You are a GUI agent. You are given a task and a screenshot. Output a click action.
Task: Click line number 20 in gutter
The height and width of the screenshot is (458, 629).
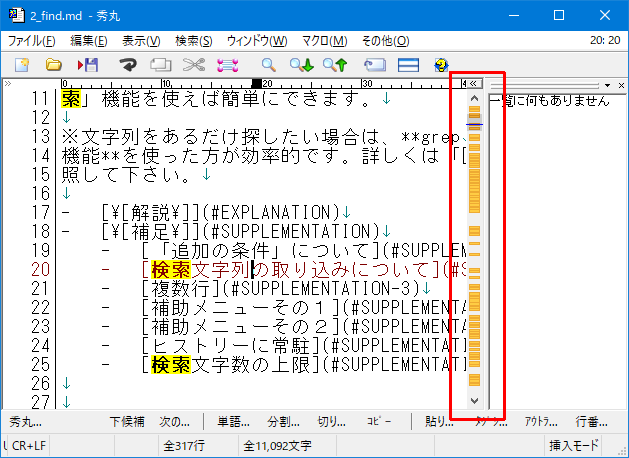coord(41,270)
